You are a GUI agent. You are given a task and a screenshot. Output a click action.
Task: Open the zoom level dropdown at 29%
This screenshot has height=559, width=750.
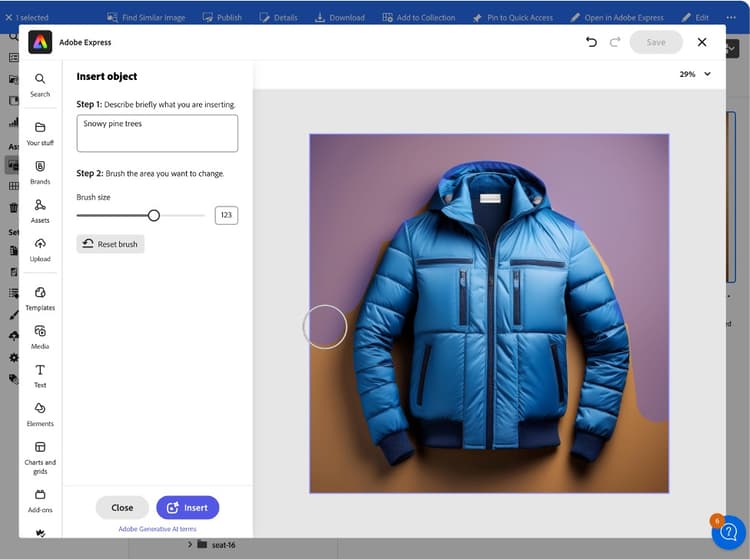click(695, 74)
